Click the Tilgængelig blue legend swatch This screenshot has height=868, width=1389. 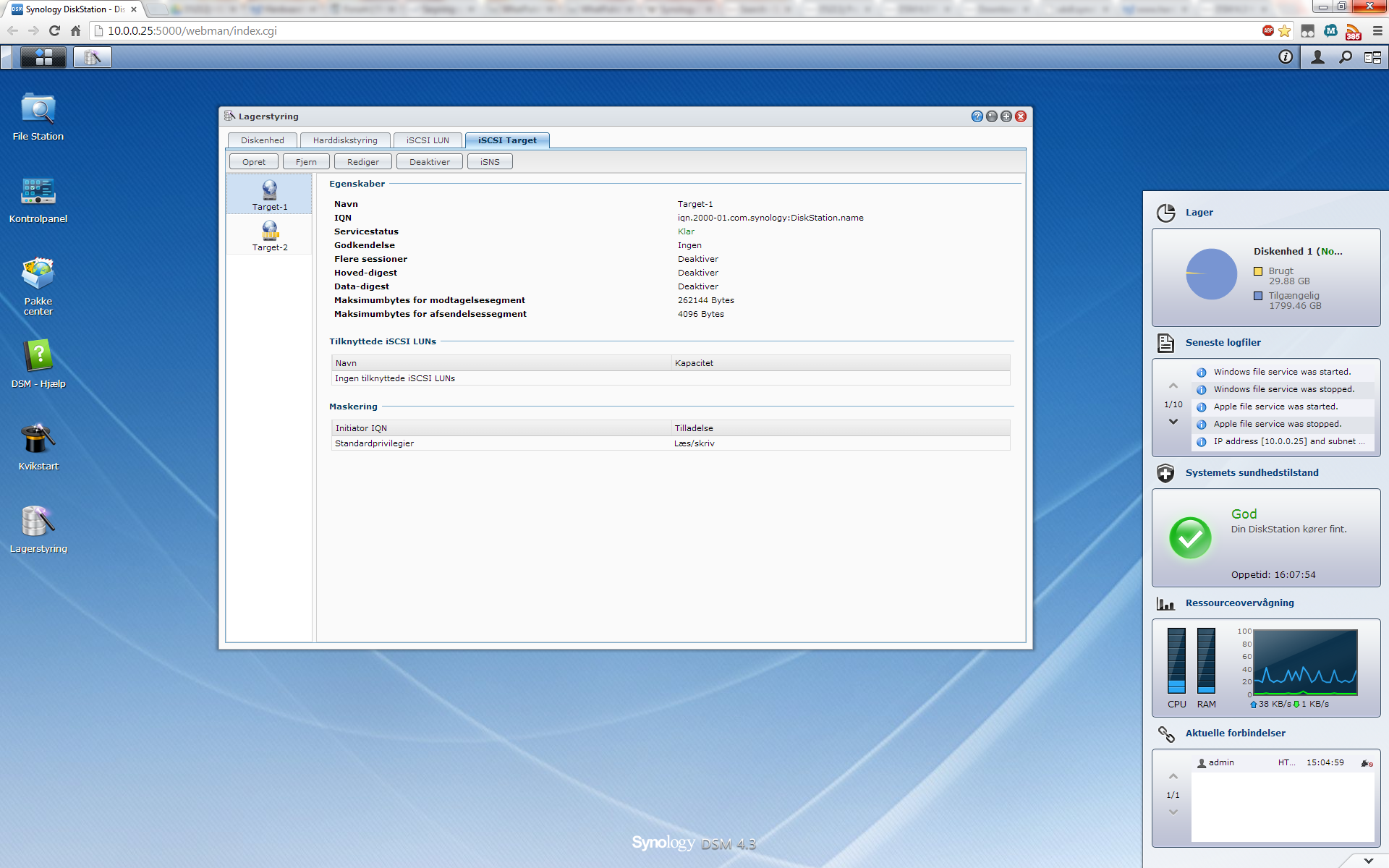[1258, 296]
